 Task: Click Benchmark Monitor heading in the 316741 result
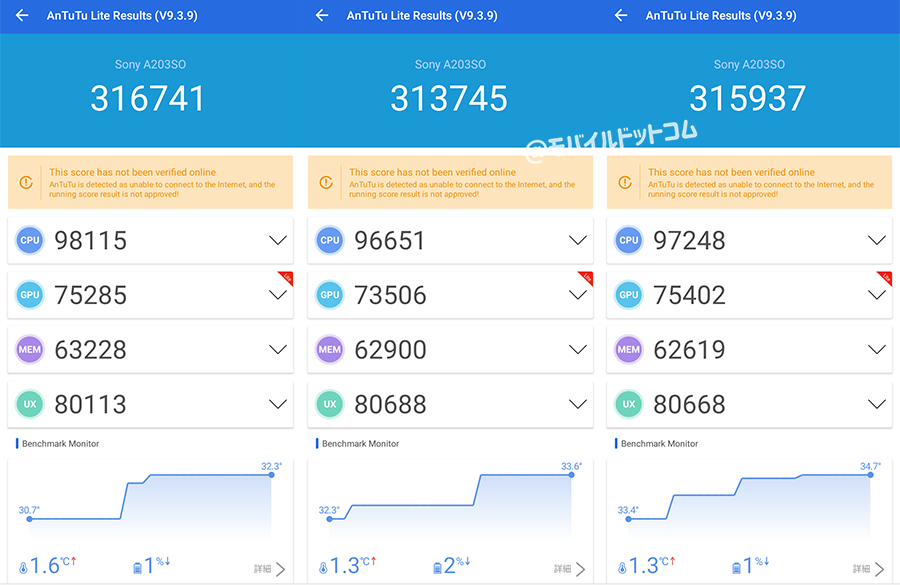[x=60, y=444]
